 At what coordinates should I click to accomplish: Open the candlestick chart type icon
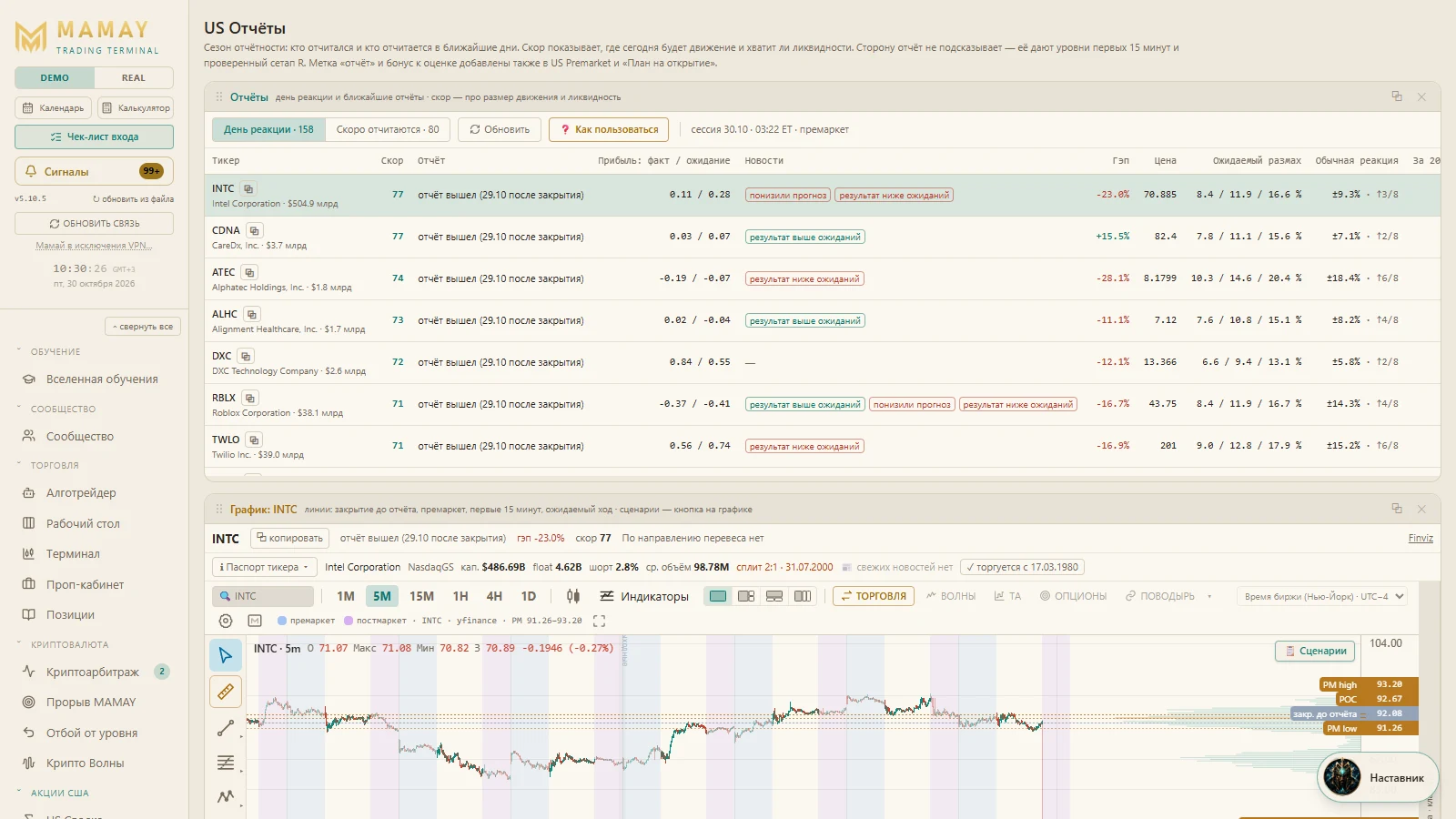573,596
